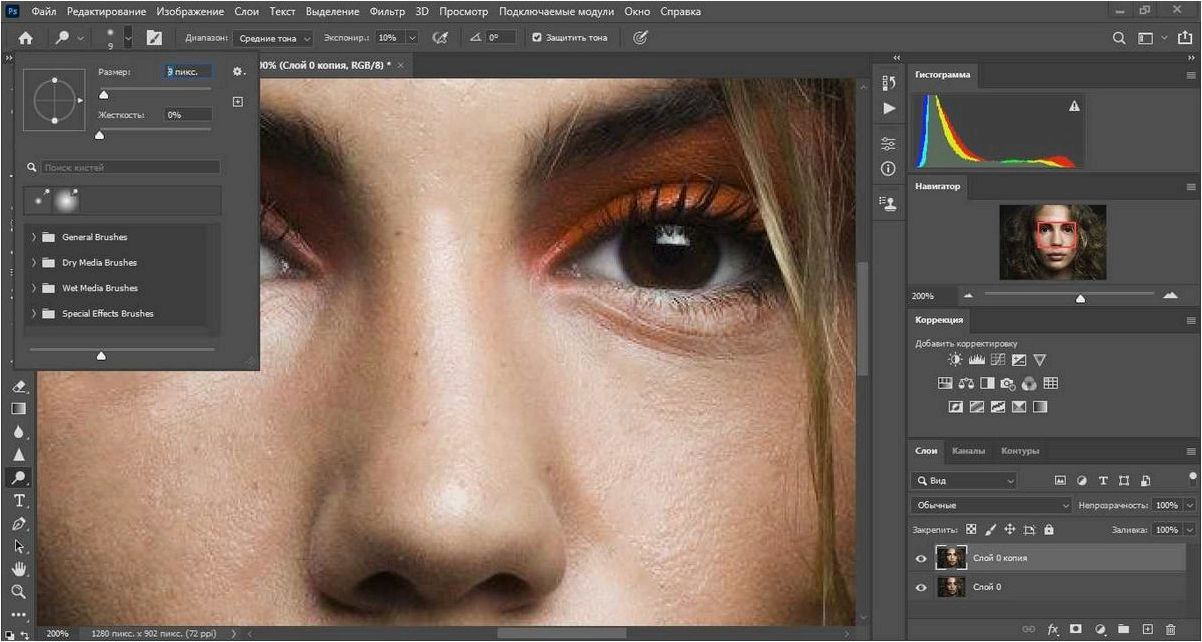Click the Actions play icon in side strip

(x=889, y=108)
